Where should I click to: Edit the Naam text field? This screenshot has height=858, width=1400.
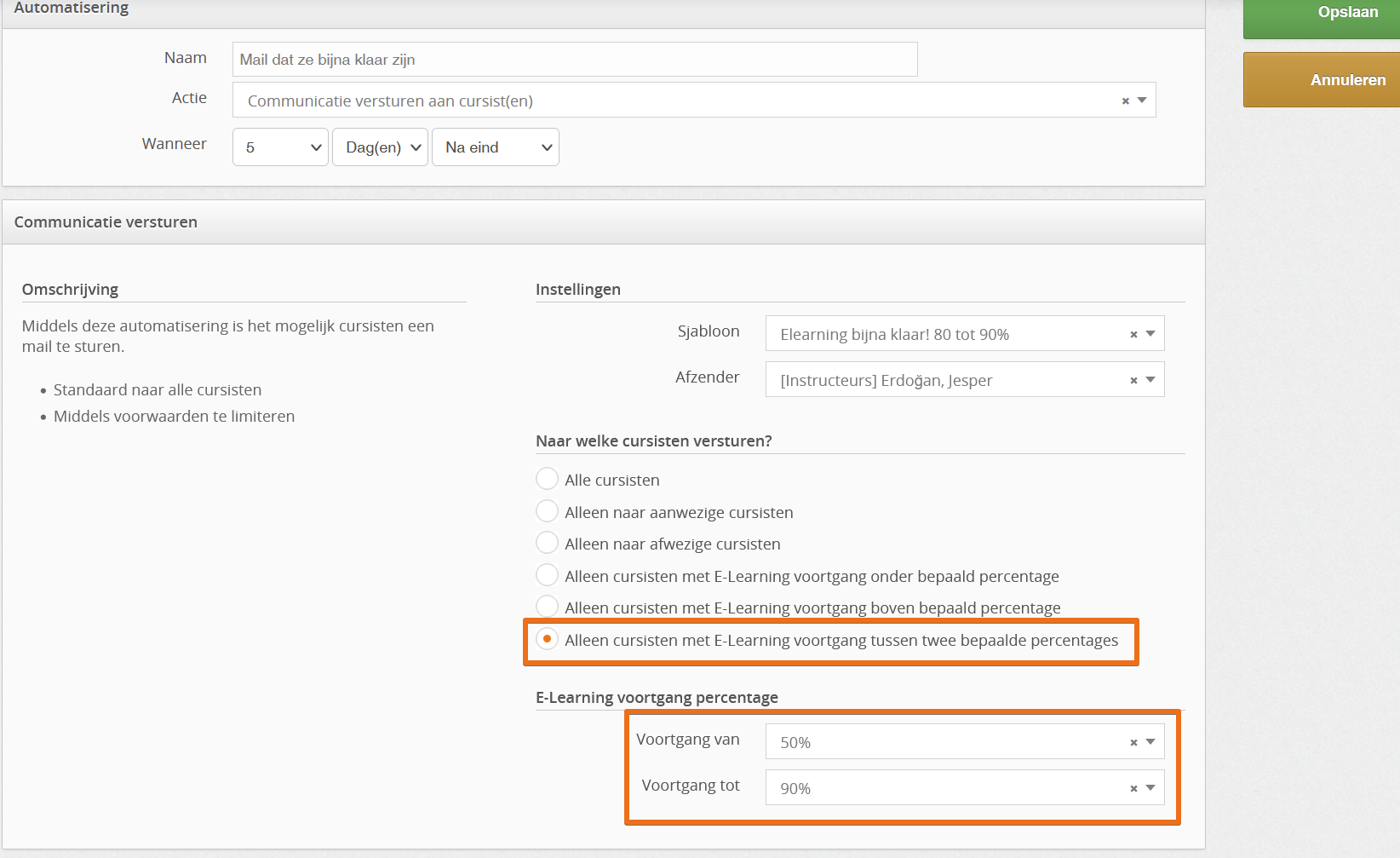[x=575, y=60]
